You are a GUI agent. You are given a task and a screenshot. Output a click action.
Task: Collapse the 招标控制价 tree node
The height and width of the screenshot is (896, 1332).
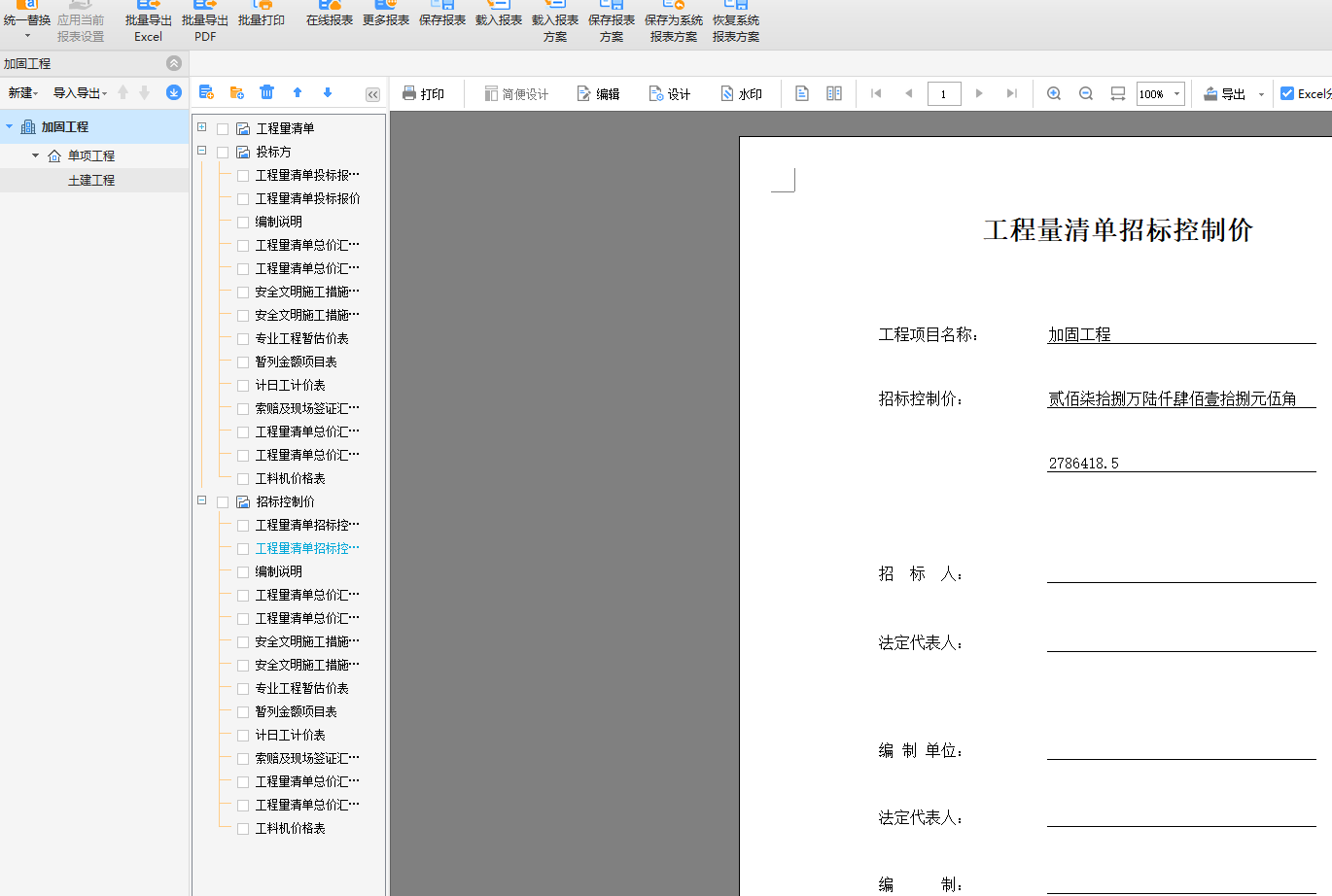coord(201,500)
